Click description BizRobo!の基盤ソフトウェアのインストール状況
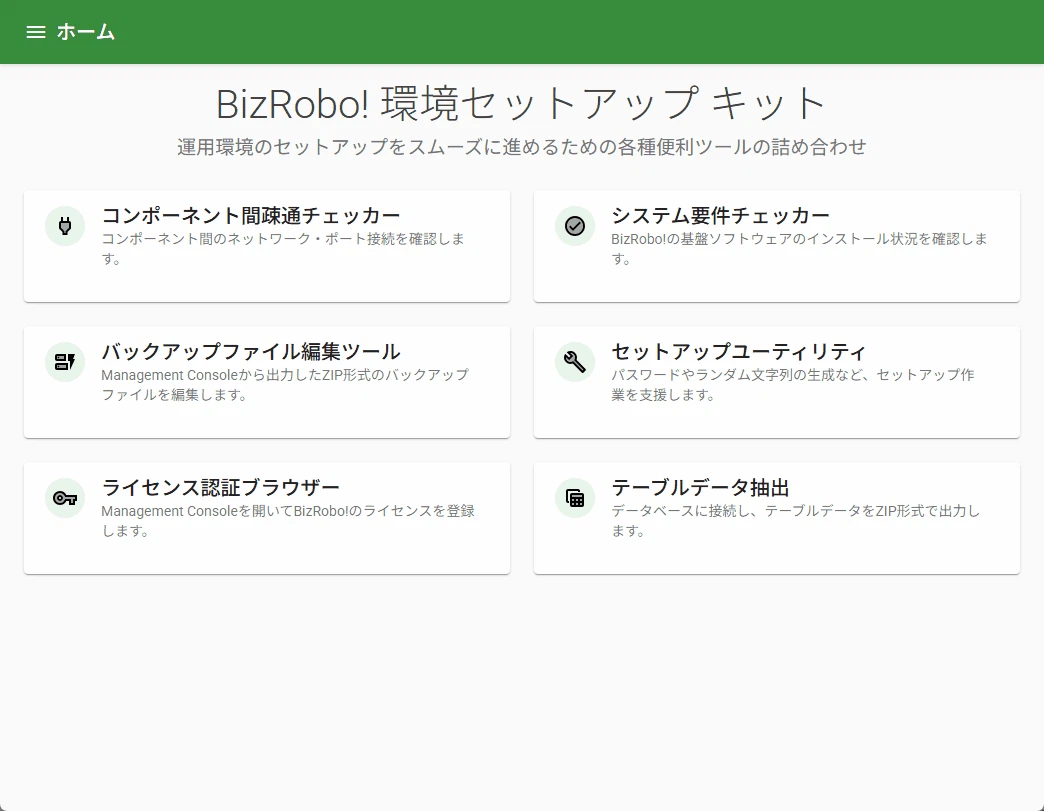The height and width of the screenshot is (811, 1044). point(799,248)
